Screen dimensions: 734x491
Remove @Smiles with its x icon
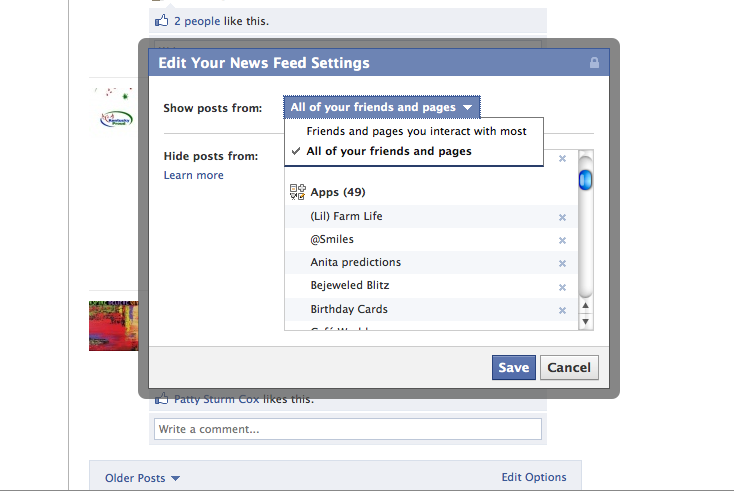point(562,240)
